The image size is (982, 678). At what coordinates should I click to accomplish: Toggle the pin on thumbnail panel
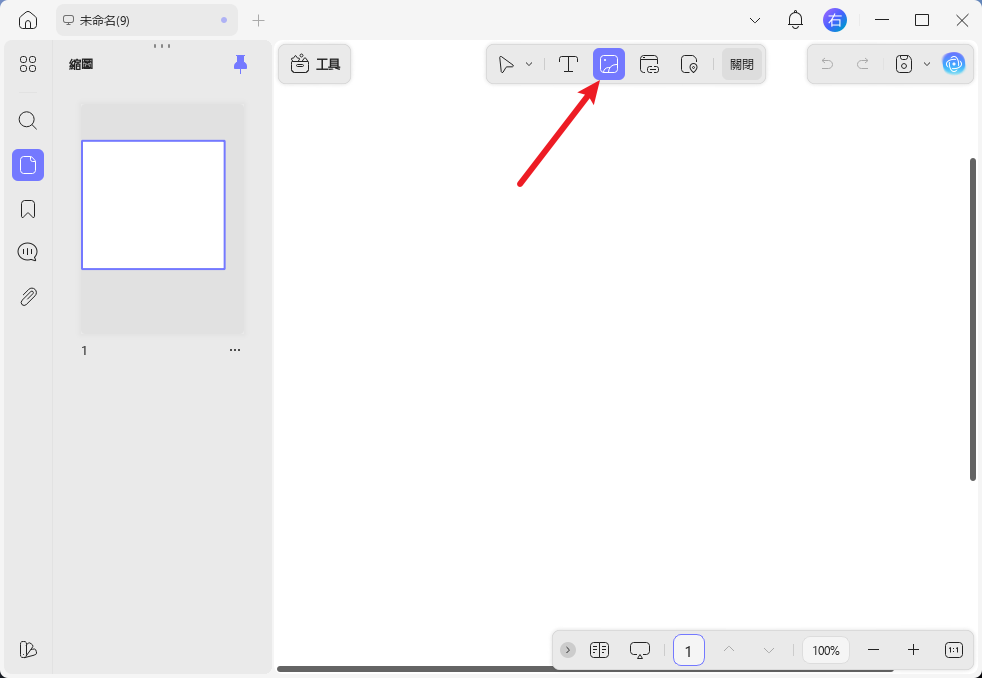(x=240, y=64)
